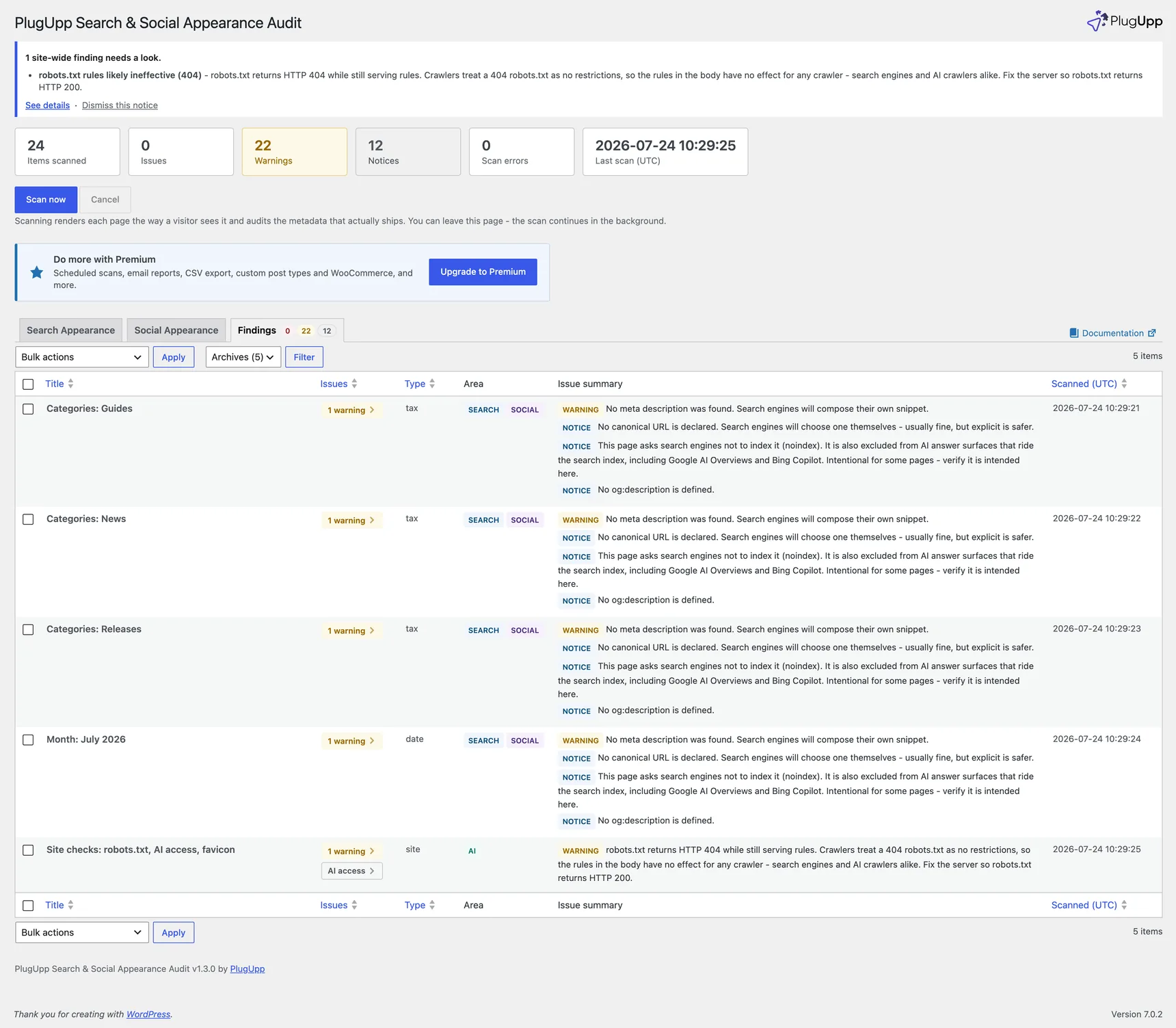Open the Archives (5) filter dropdown
Viewport: 1176px width, 1028px height.
coord(243,357)
